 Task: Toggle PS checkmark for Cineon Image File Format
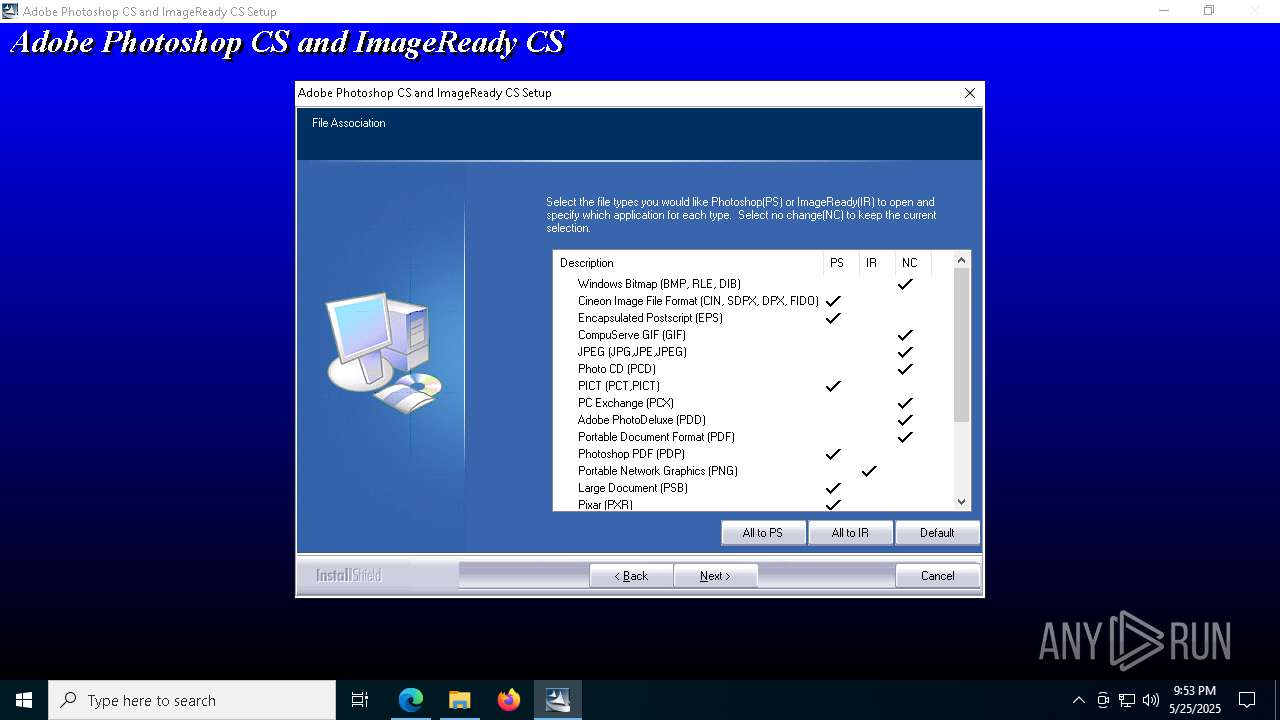point(833,301)
